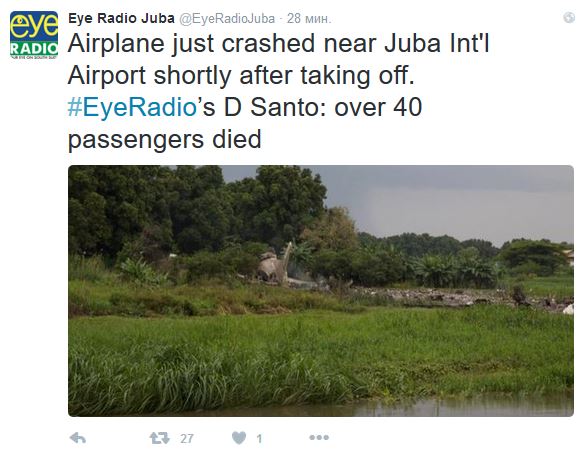This screenshot has height=454, width=582.
Task: Click the wreckage tail in the photo
Action: pyautogui.click(x=287, y=262)
